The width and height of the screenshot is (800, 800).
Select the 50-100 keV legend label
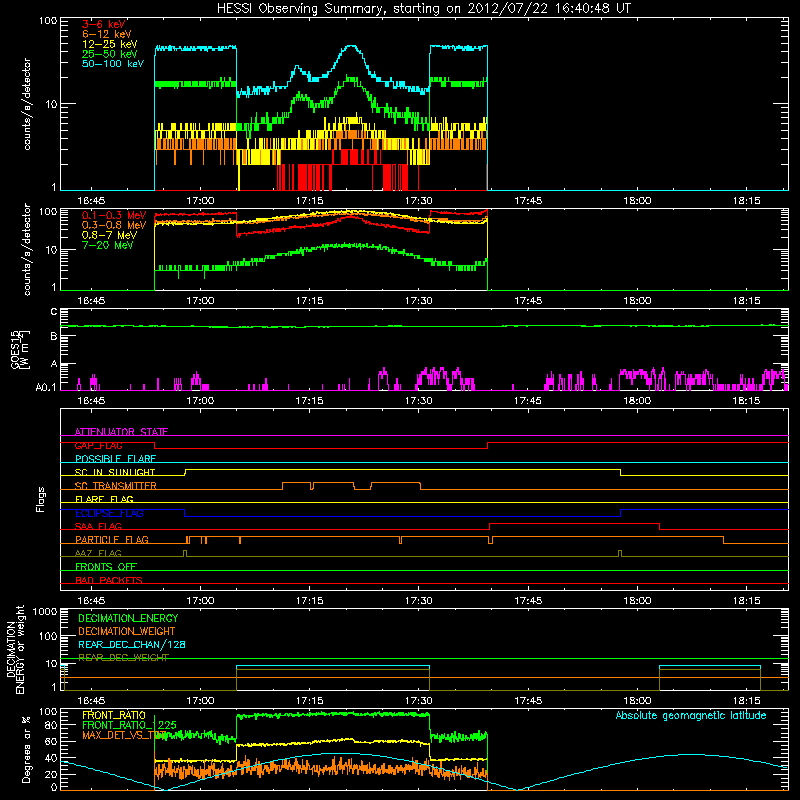113,64
